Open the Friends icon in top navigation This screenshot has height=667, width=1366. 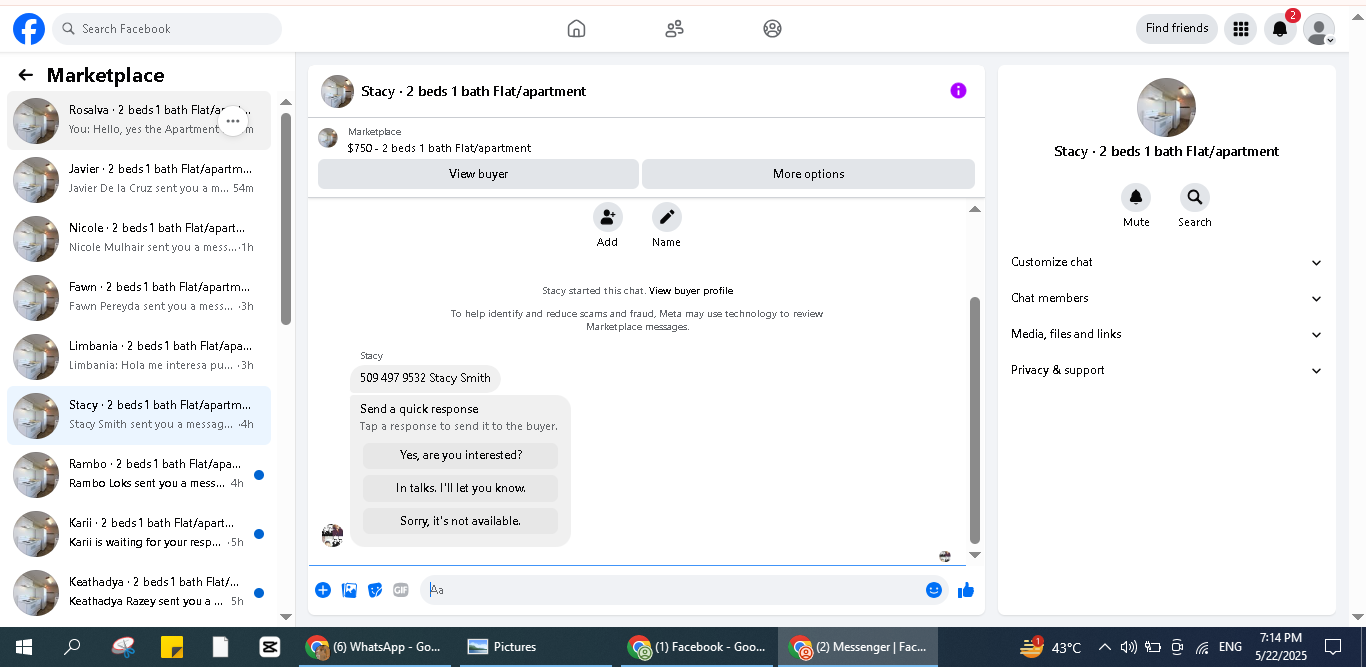pyautogui.click(x=674, y=29)
